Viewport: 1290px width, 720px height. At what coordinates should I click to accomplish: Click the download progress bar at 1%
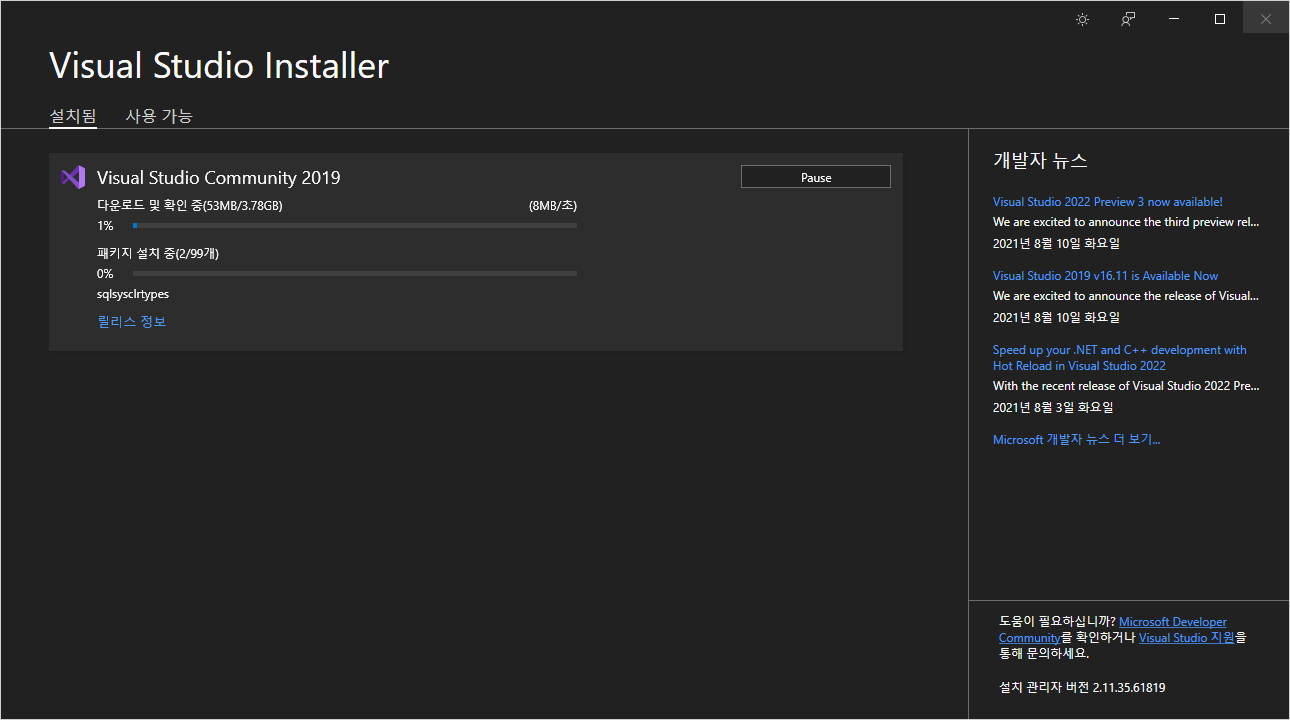click(x=355, y=226)
